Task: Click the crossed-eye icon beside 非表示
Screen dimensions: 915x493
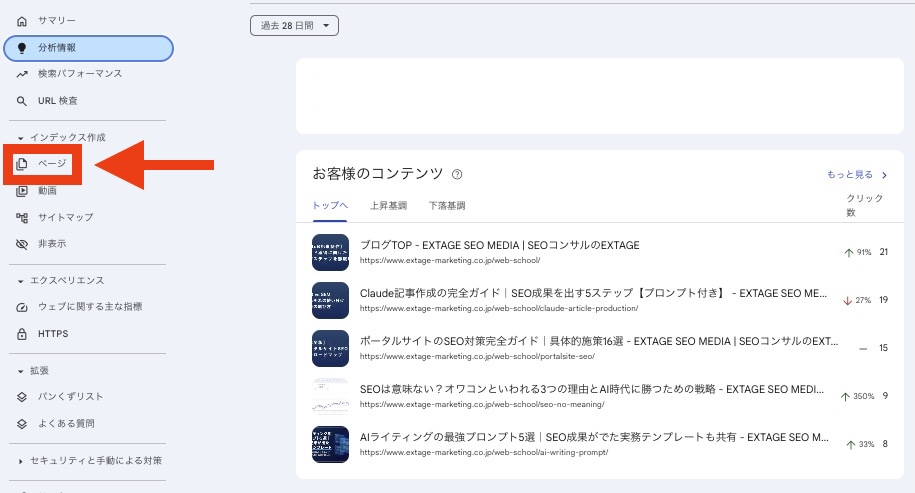Action: coord(22,244)
